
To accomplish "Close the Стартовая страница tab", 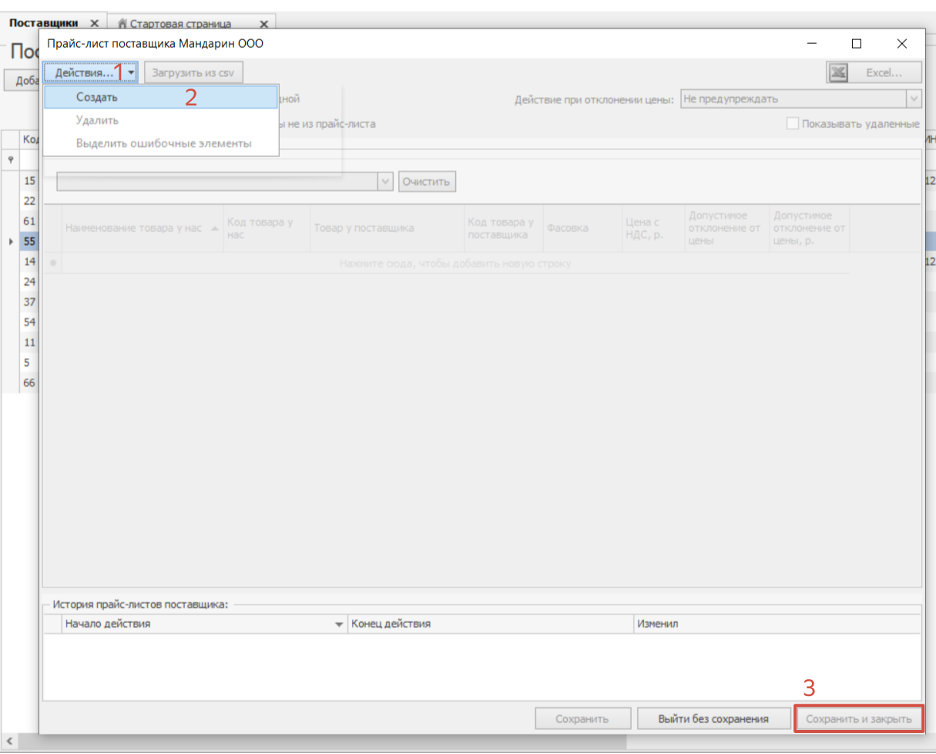I will [x=264, y=24].
